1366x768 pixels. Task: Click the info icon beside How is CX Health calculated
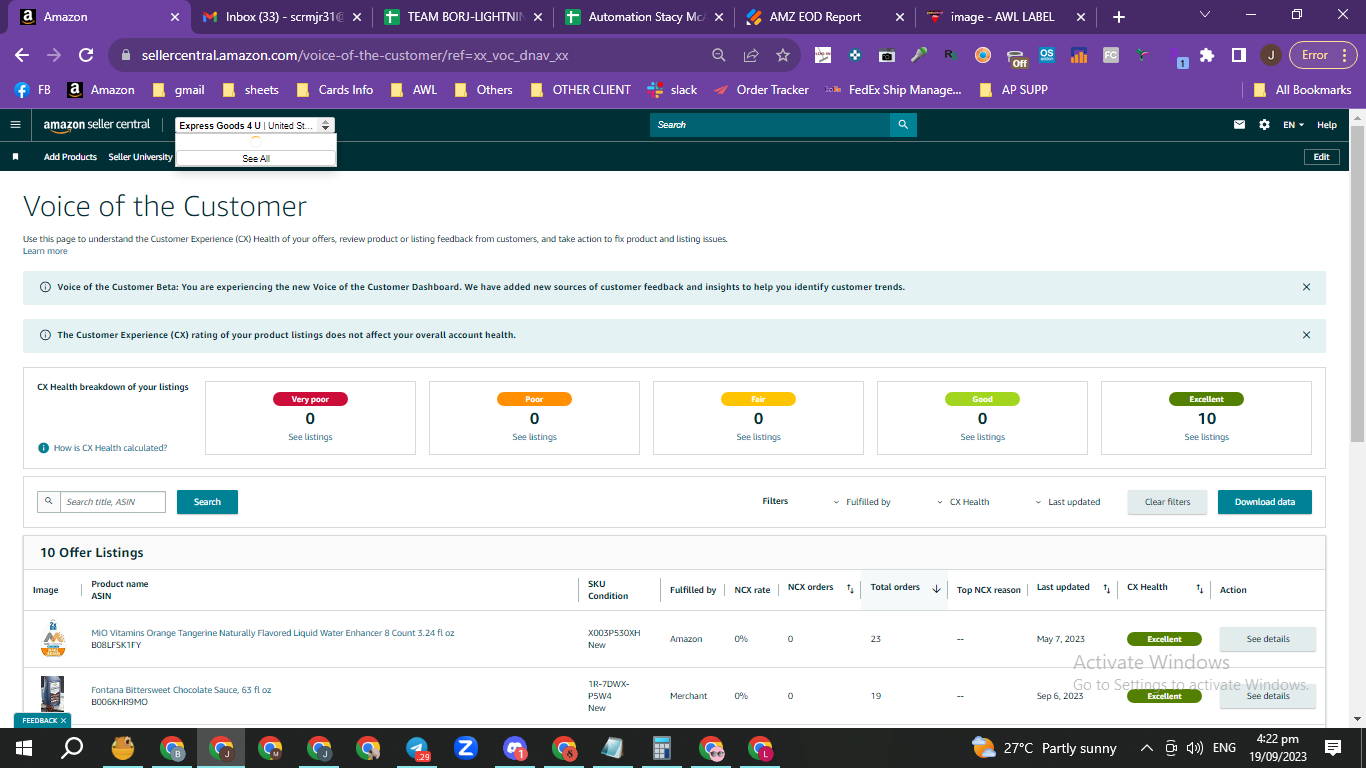[43, 448]
